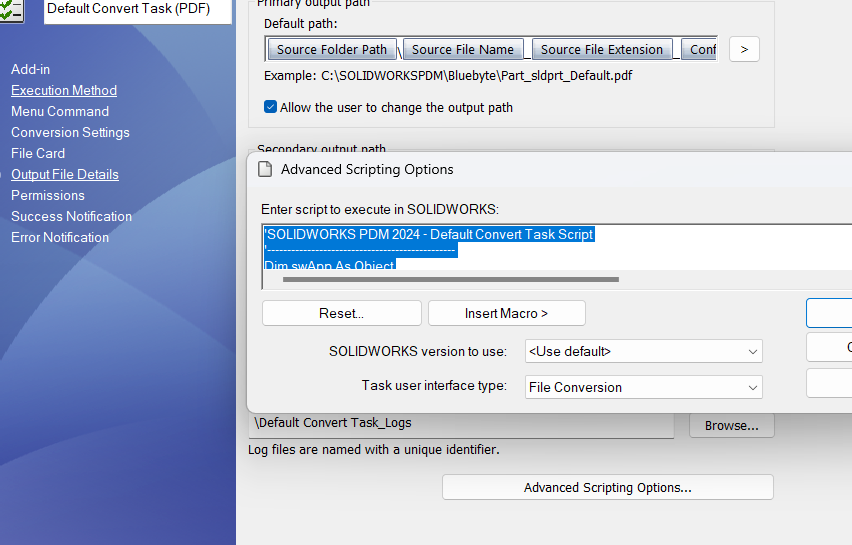This screenshot has width=852, height=545.
Task: Open the Execution Method page
Action: [x=64, y=90]
